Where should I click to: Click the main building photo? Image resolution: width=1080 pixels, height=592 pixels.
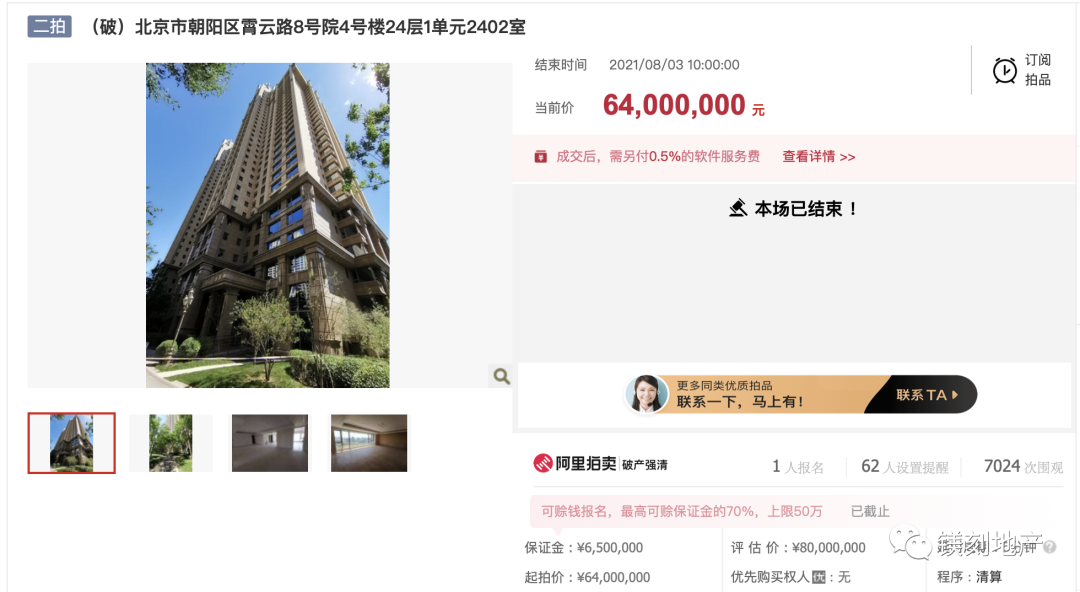[x=268, y=225]
